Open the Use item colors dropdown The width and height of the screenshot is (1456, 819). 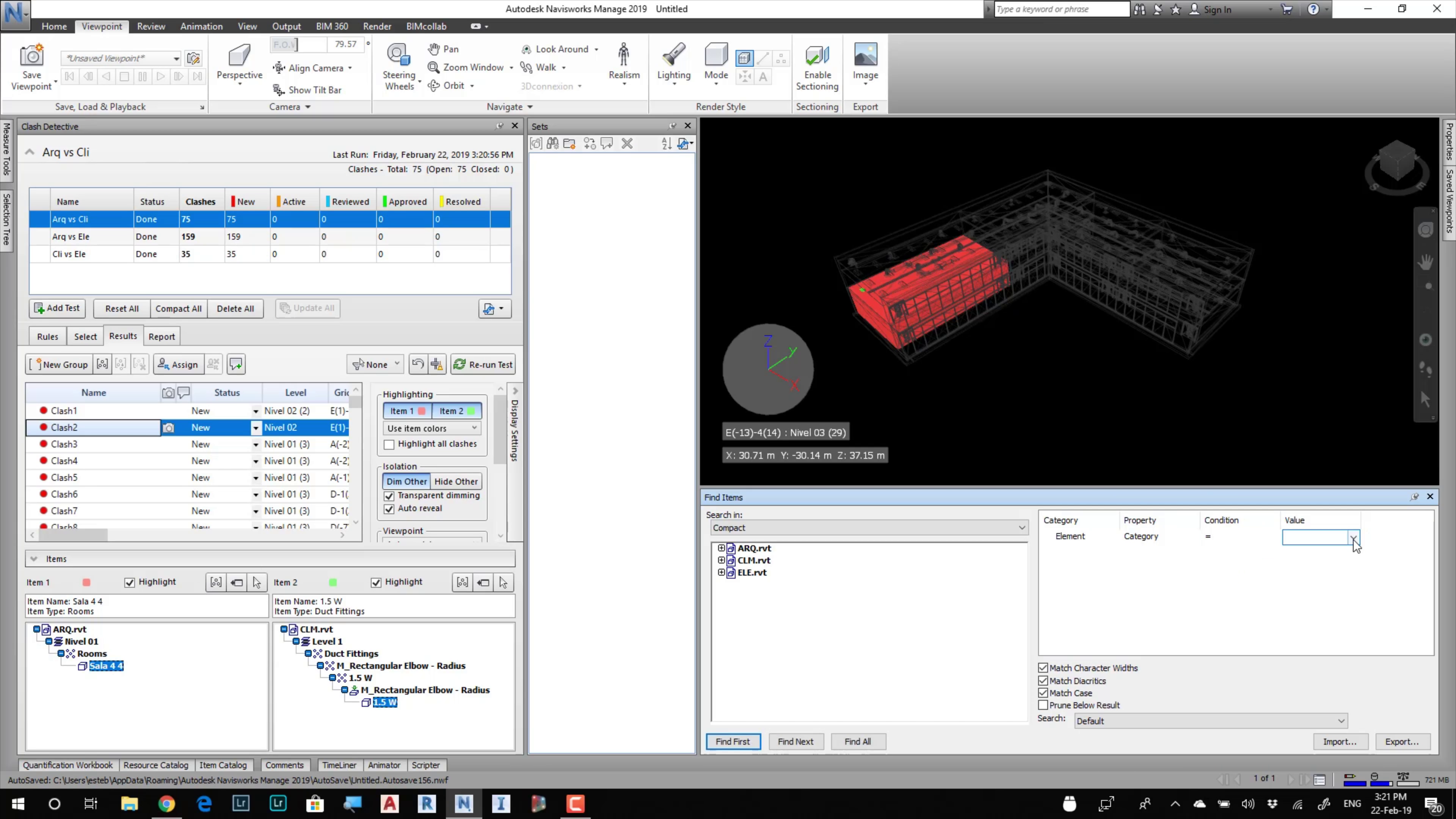click(x=432, y=428)
